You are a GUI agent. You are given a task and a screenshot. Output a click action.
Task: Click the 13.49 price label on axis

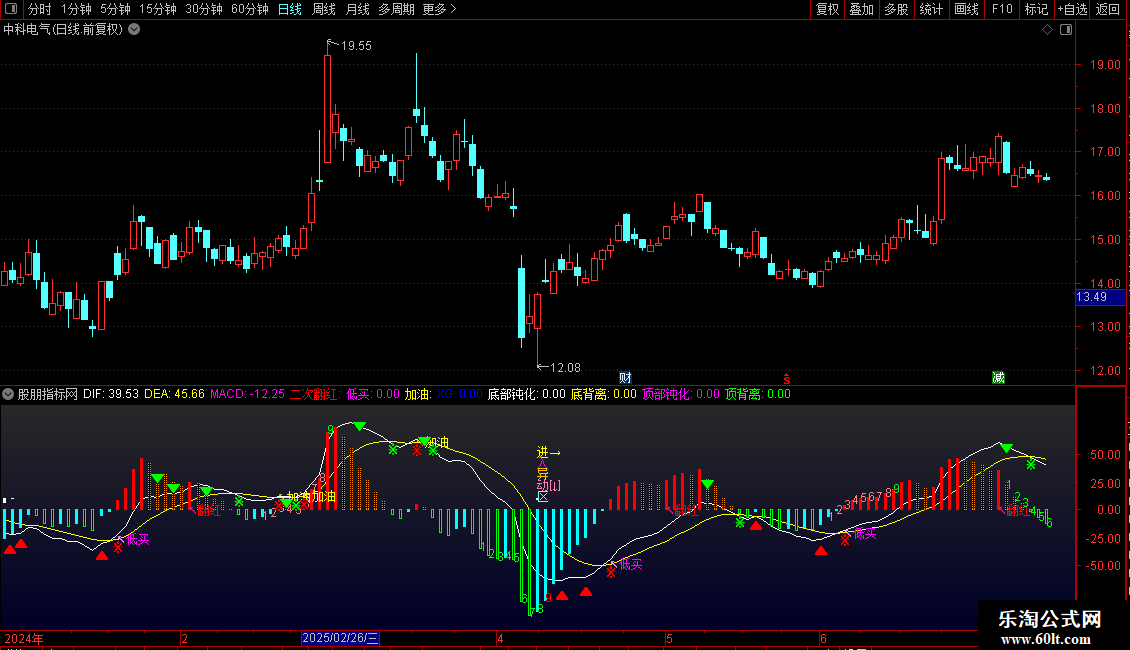point(1100,297)
